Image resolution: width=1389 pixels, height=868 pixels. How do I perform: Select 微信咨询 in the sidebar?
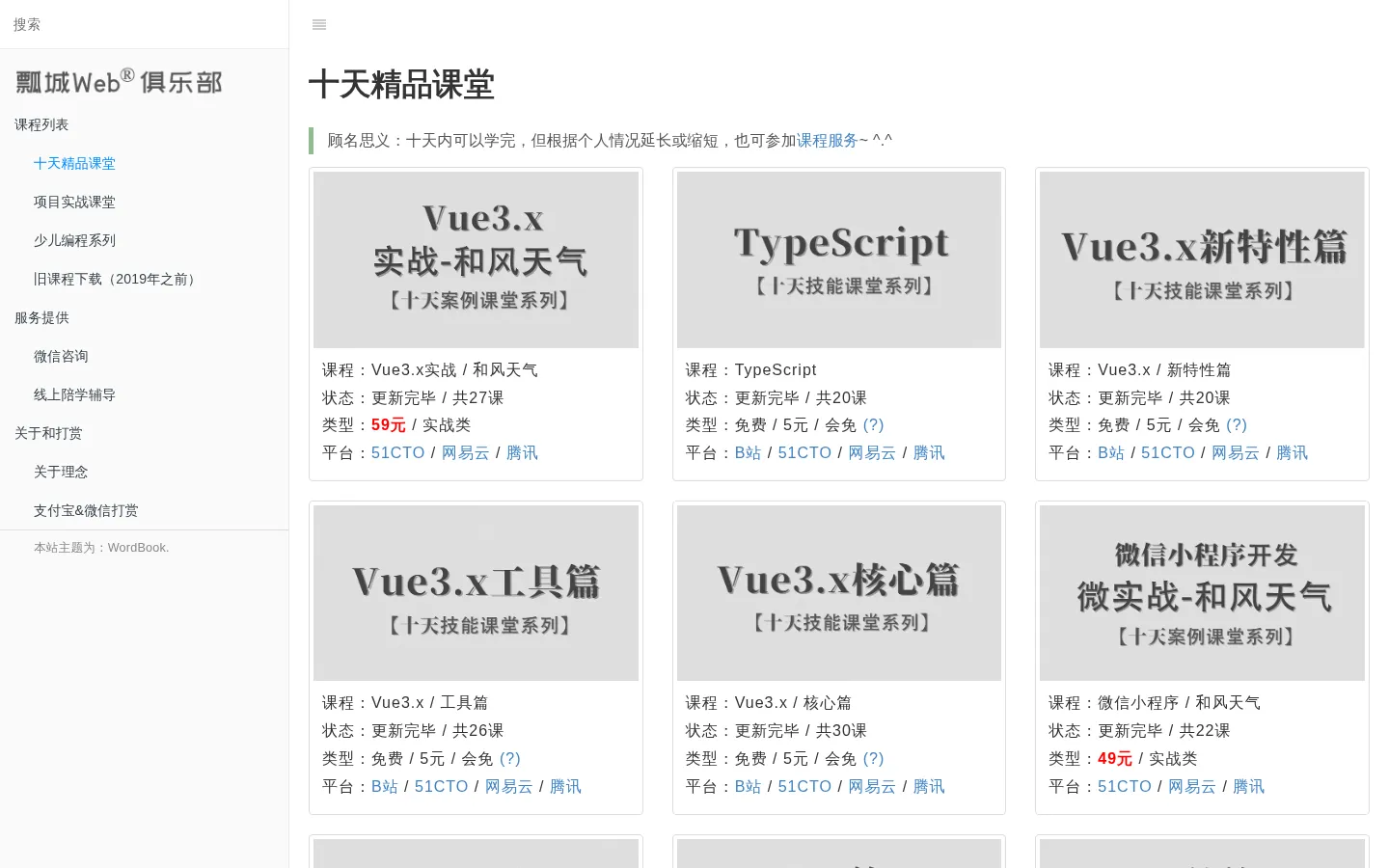(61, 357)
